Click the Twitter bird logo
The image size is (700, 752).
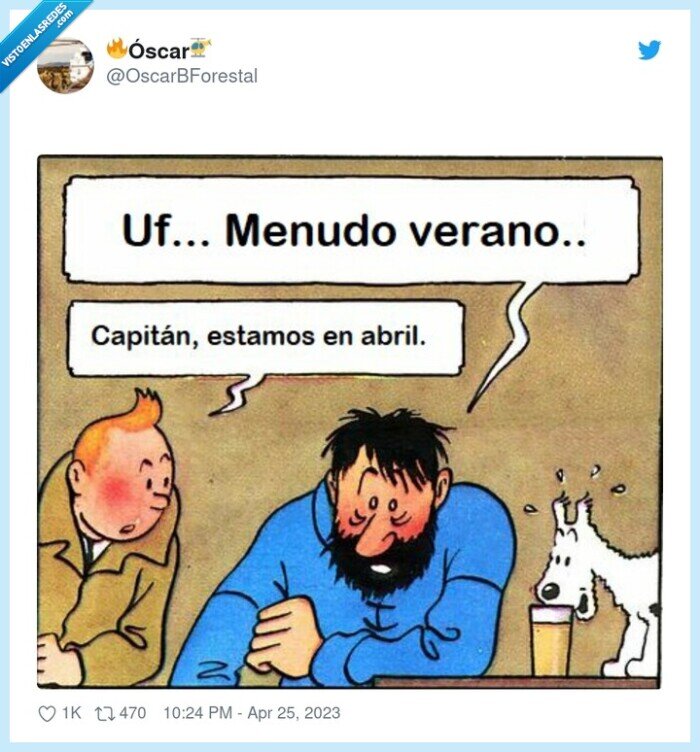649,50
